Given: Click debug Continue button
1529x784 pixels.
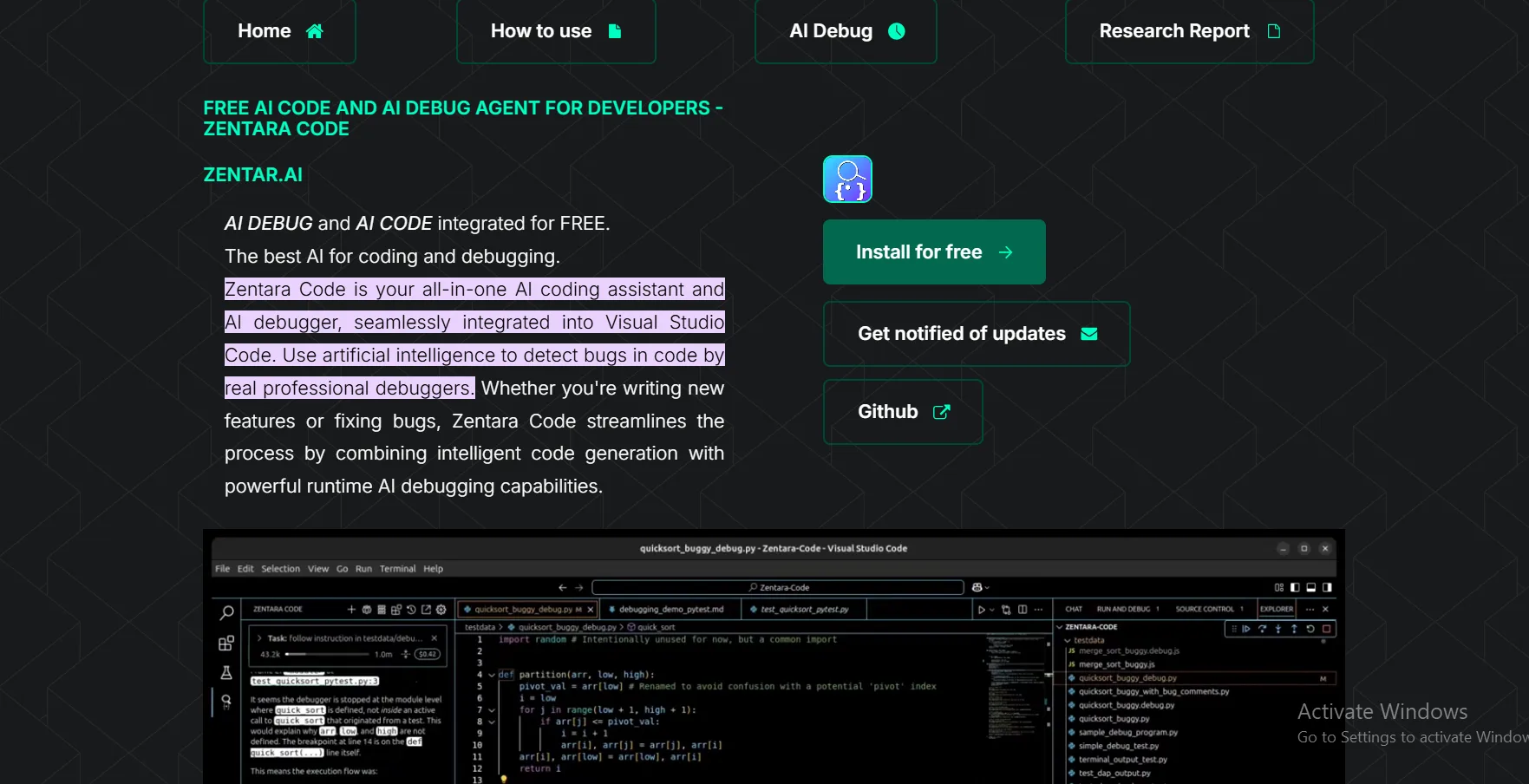Looking at the screenshot, I should pyautogui.click(x=1246, y=629).
